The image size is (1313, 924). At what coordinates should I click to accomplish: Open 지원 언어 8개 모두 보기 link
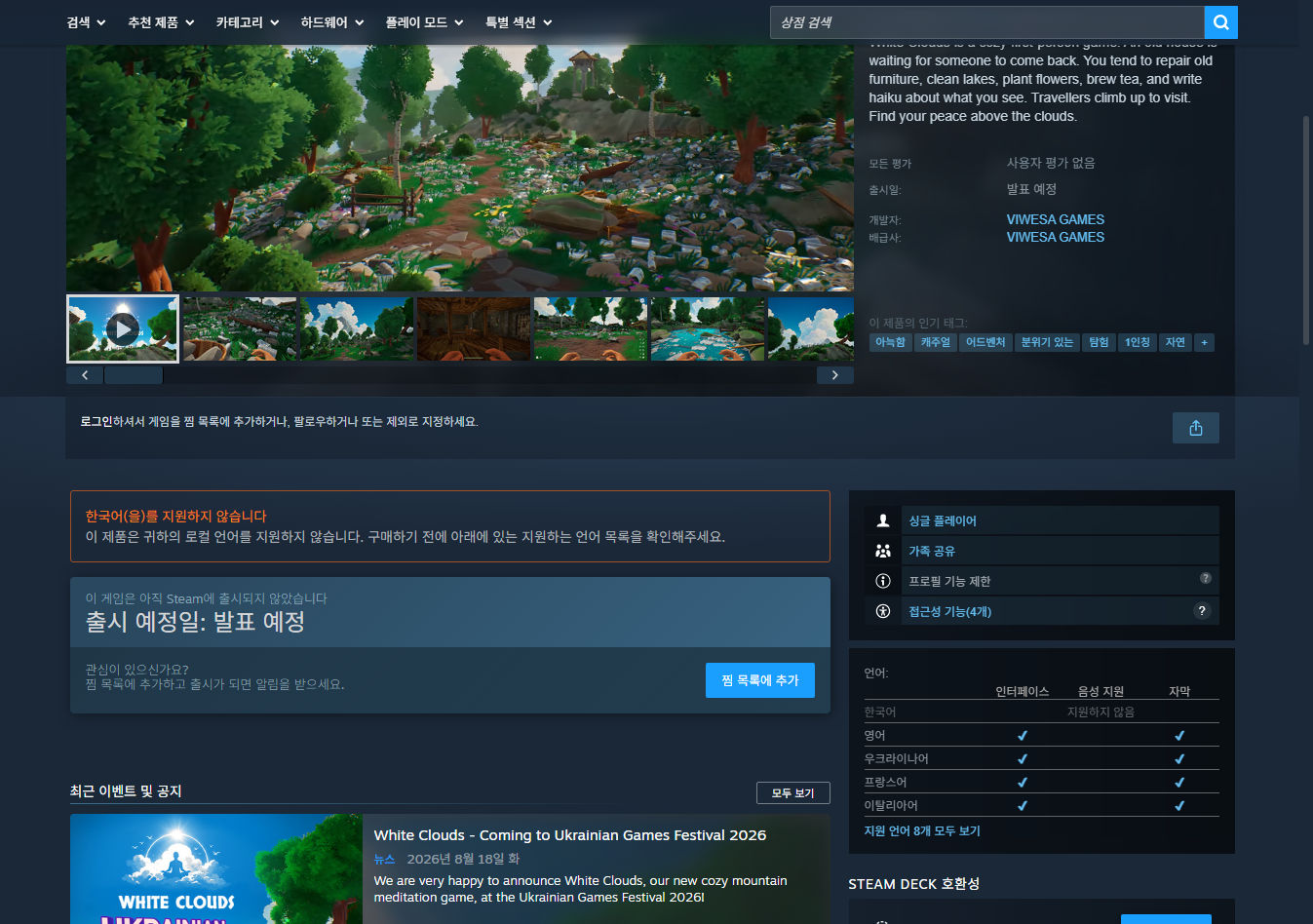tap(922, 831)
